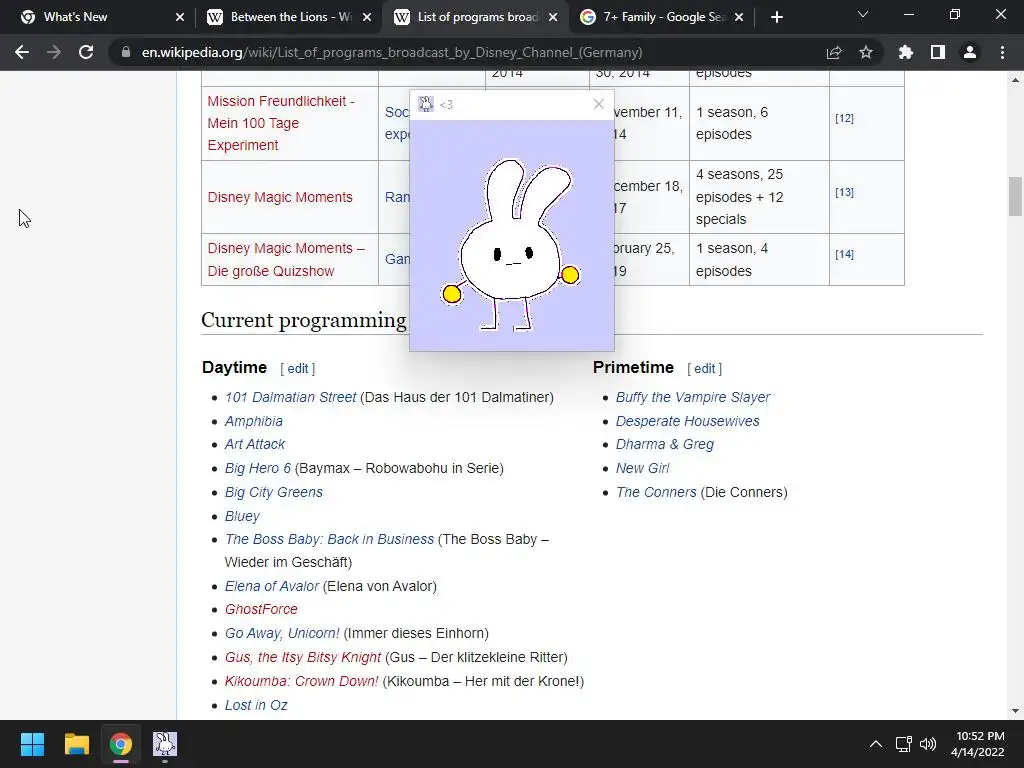
Task: Open the volume tray icon
Action: click(x=927, y=744)
